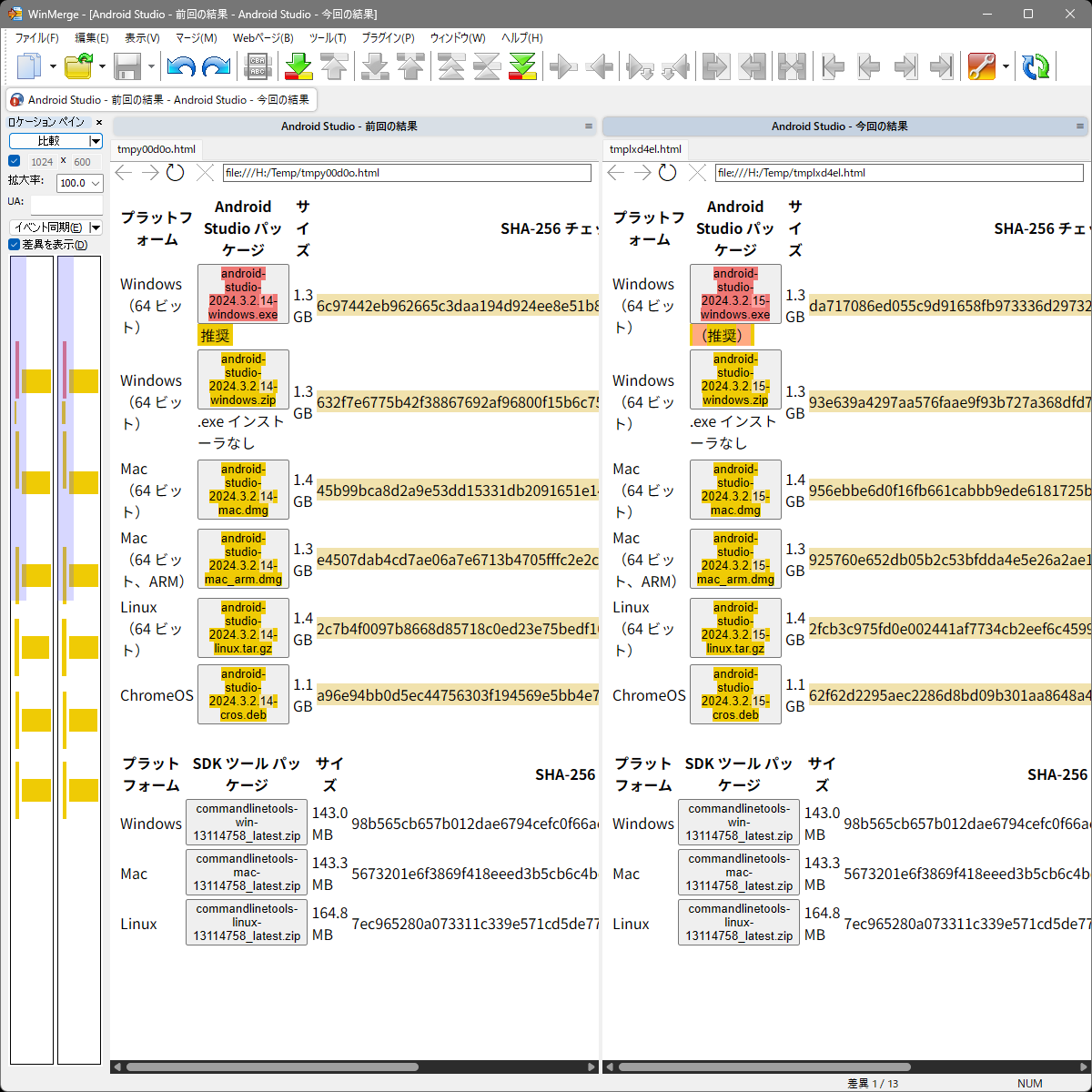Go back in left pane browser
The height and width of the screenshot is (1092, 1092).
tap(125, 173)
